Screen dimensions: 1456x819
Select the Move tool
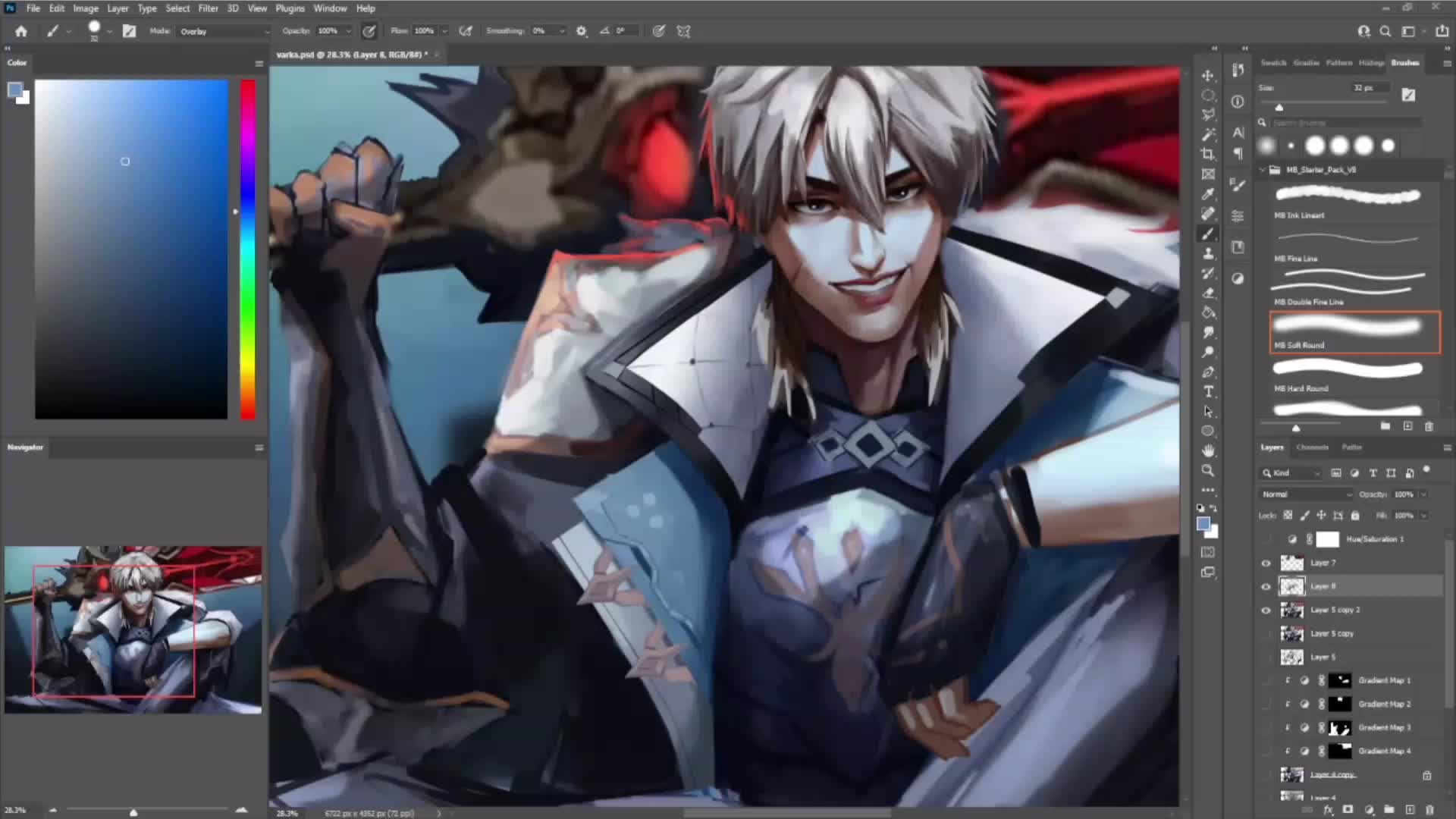tap(1208, 76)
